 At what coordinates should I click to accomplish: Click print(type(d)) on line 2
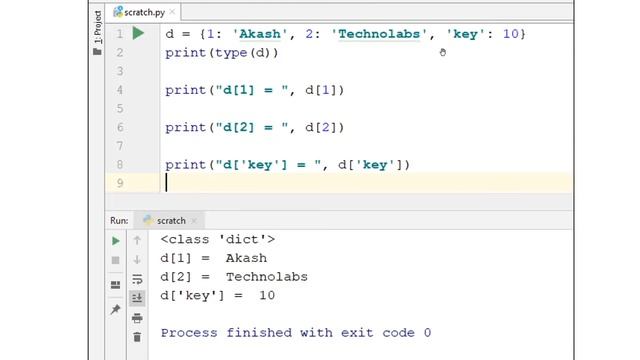(222, 53)
